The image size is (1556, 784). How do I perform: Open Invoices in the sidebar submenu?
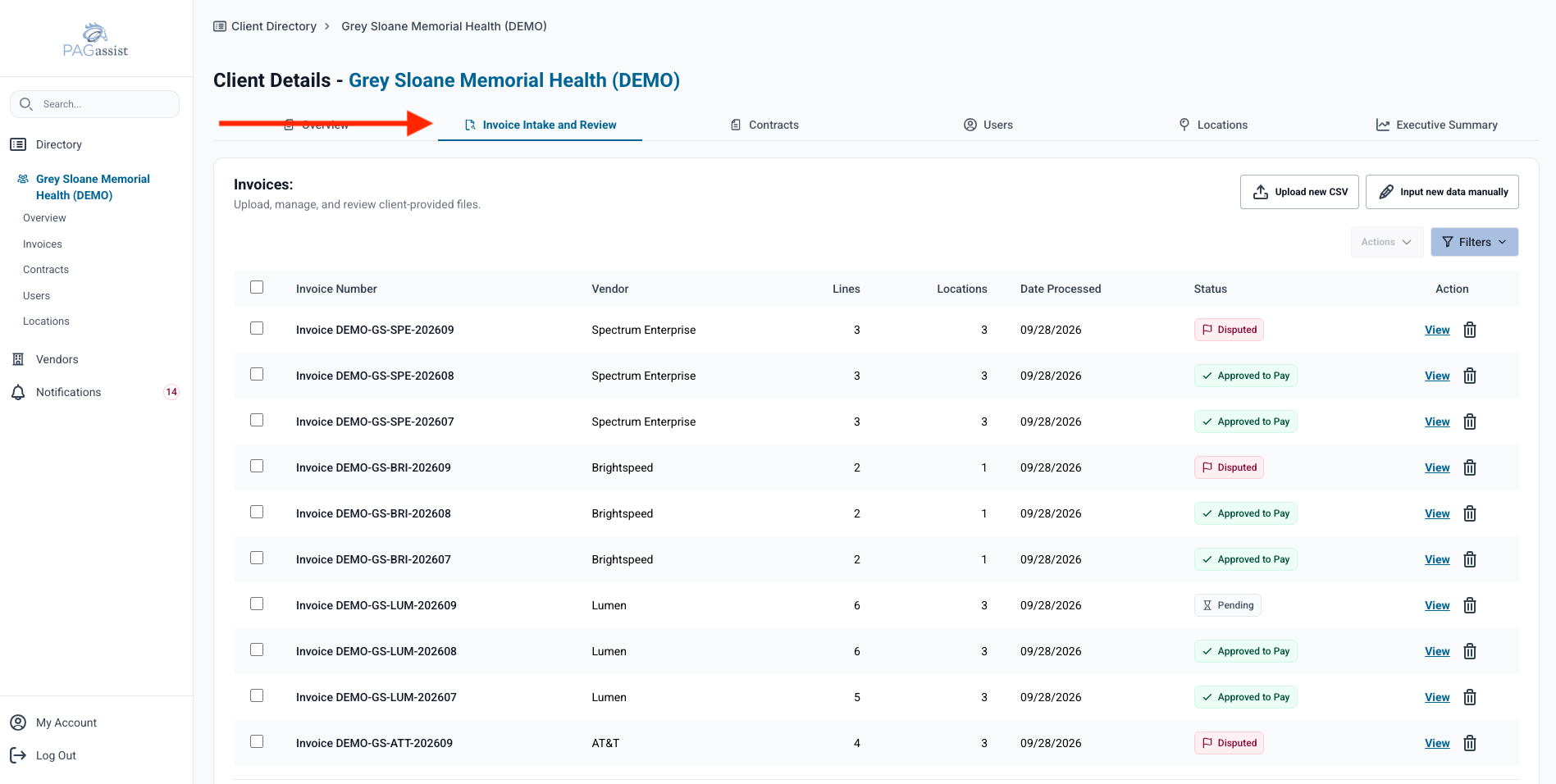point(43,244)
